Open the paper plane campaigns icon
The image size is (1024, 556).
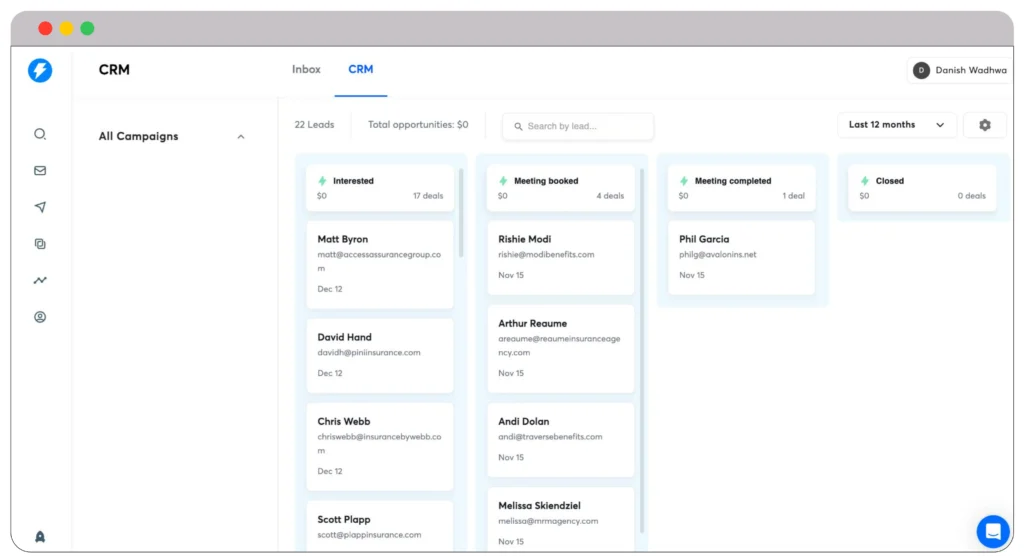tap(40, 207)
